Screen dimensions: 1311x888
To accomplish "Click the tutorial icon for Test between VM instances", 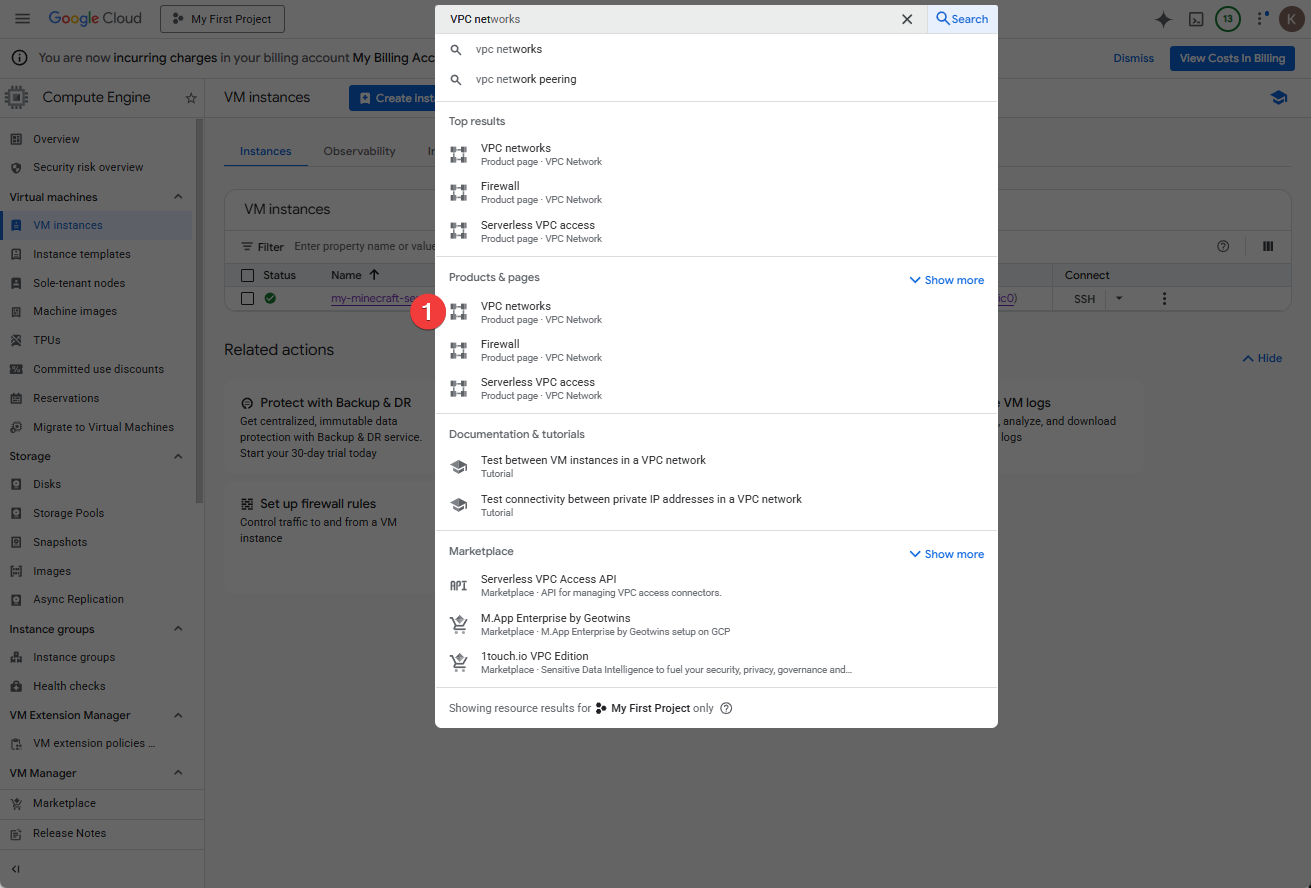I will click(459, 466).
